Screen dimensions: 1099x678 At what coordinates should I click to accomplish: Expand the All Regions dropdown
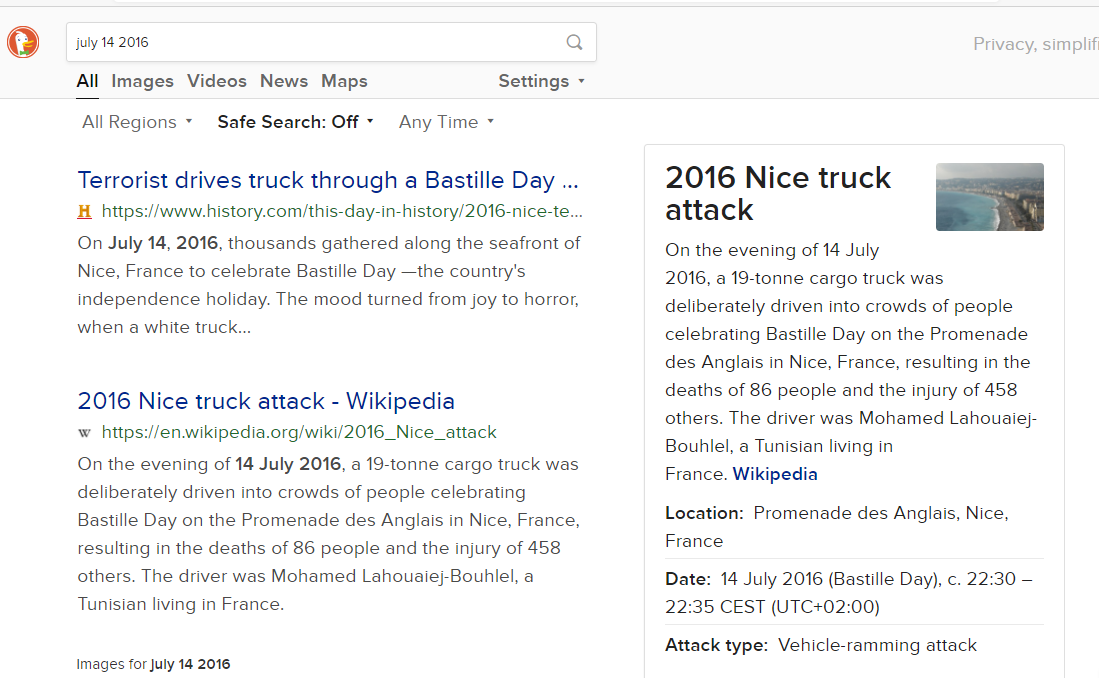click(137, 122)
